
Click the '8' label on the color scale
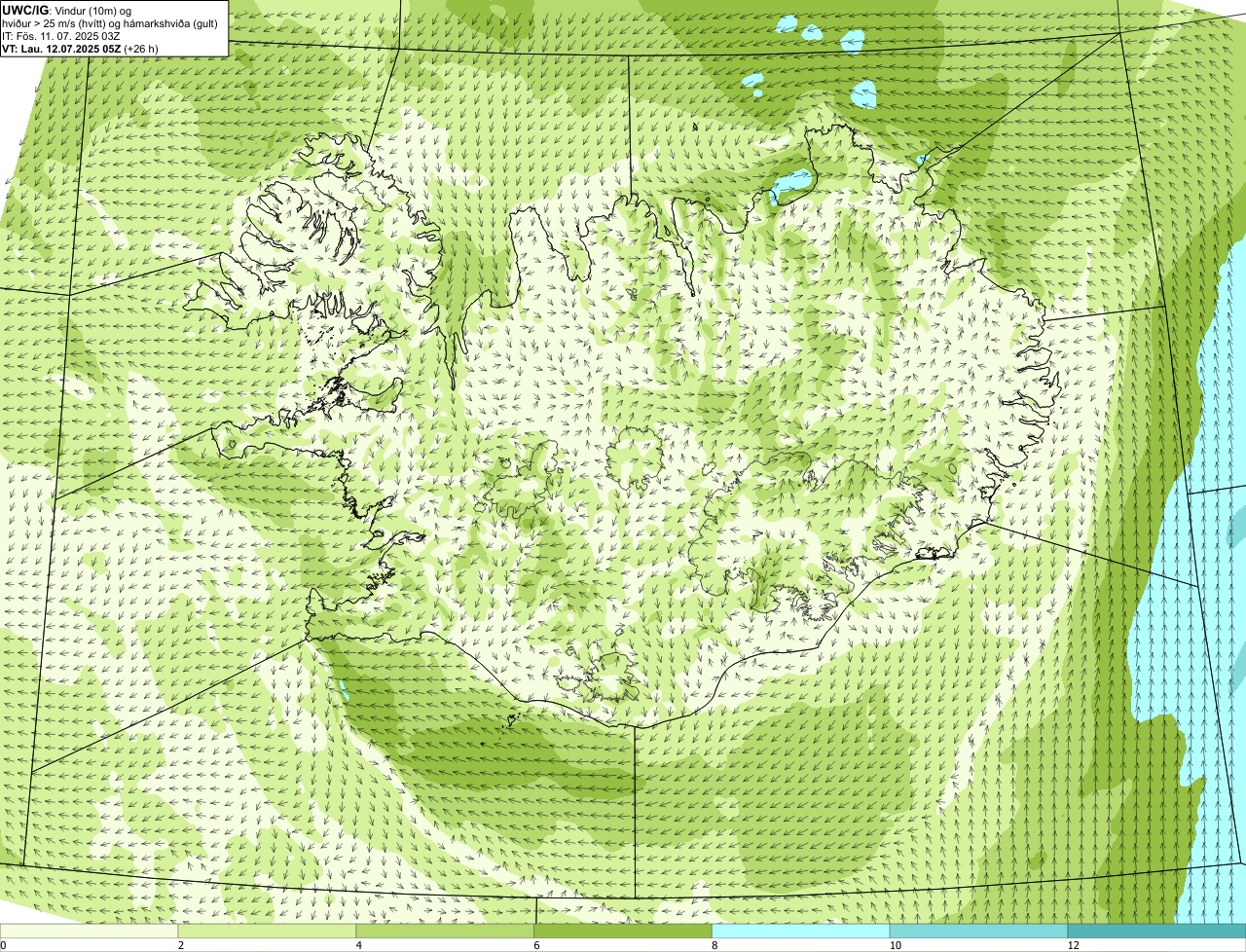click(715, 945)
